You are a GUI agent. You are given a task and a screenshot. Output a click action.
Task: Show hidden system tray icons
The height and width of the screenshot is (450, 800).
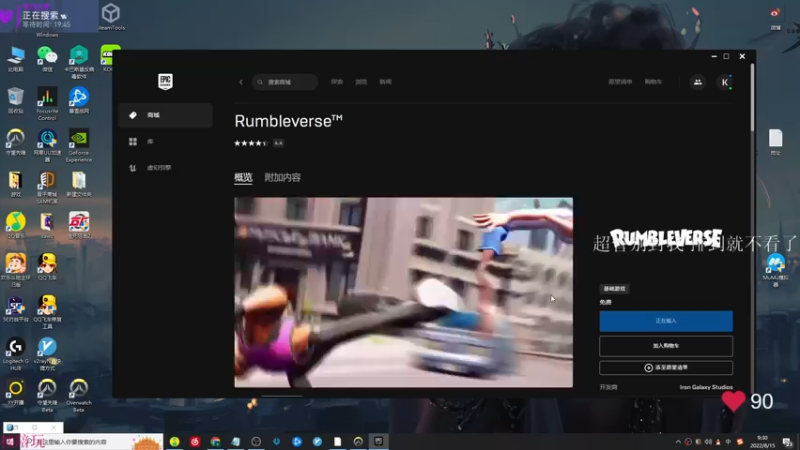[678, 442]
